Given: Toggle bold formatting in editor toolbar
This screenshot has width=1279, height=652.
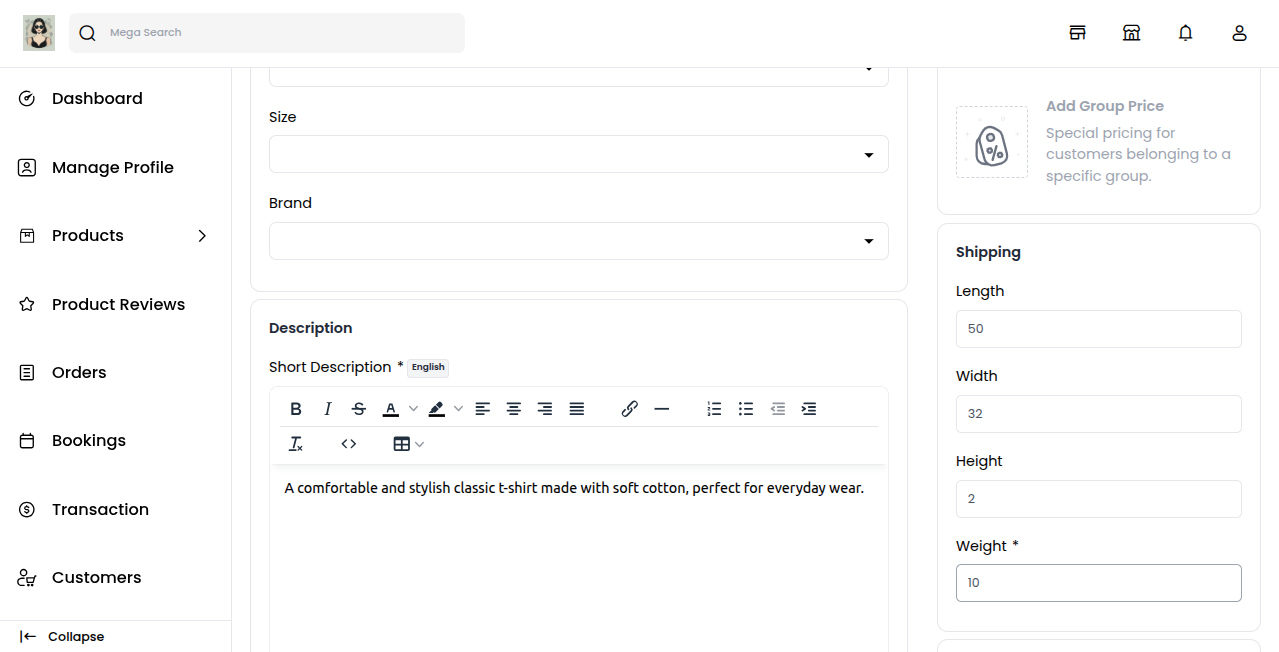Looking at the screenshot, I should click(x=296, y=409).
